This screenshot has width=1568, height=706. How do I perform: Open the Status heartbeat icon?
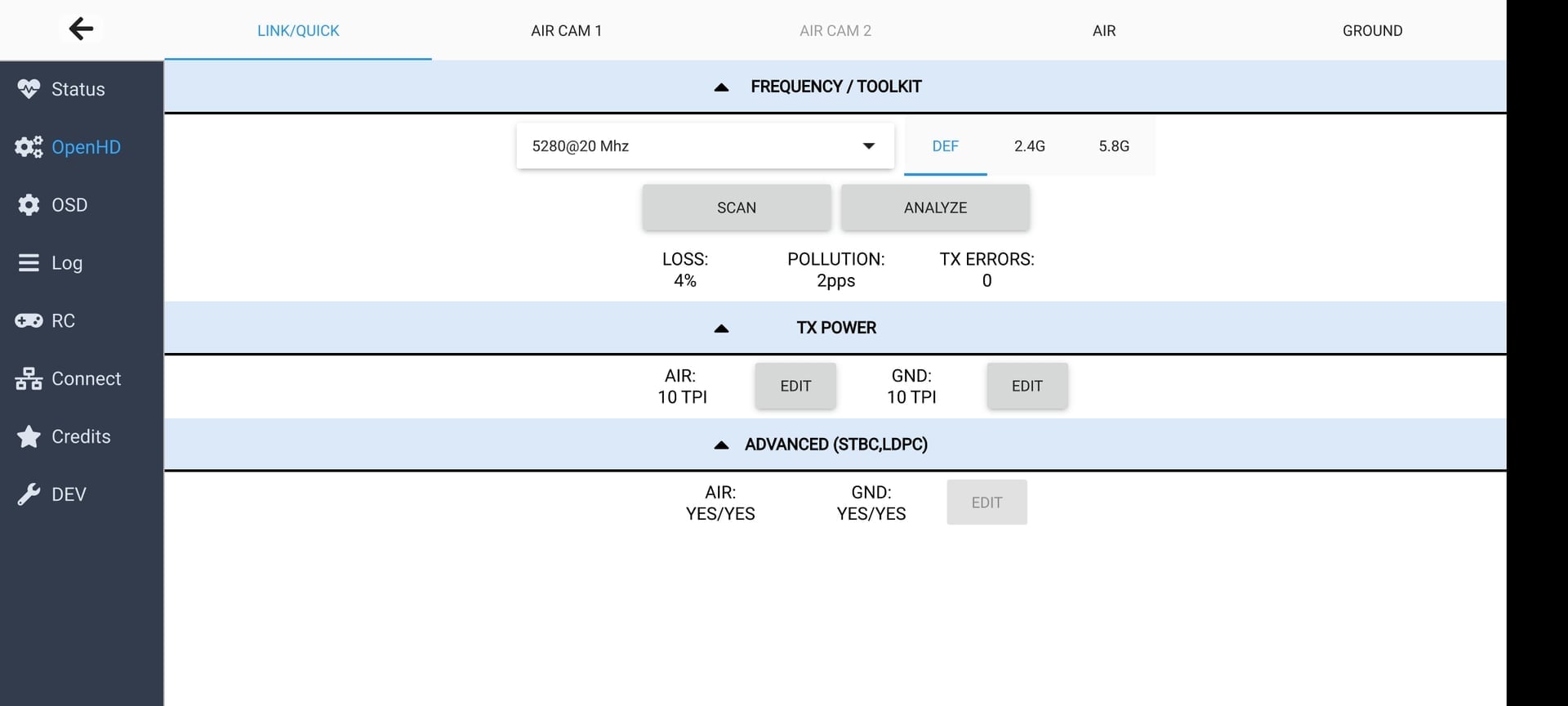[x=29, y=89]
